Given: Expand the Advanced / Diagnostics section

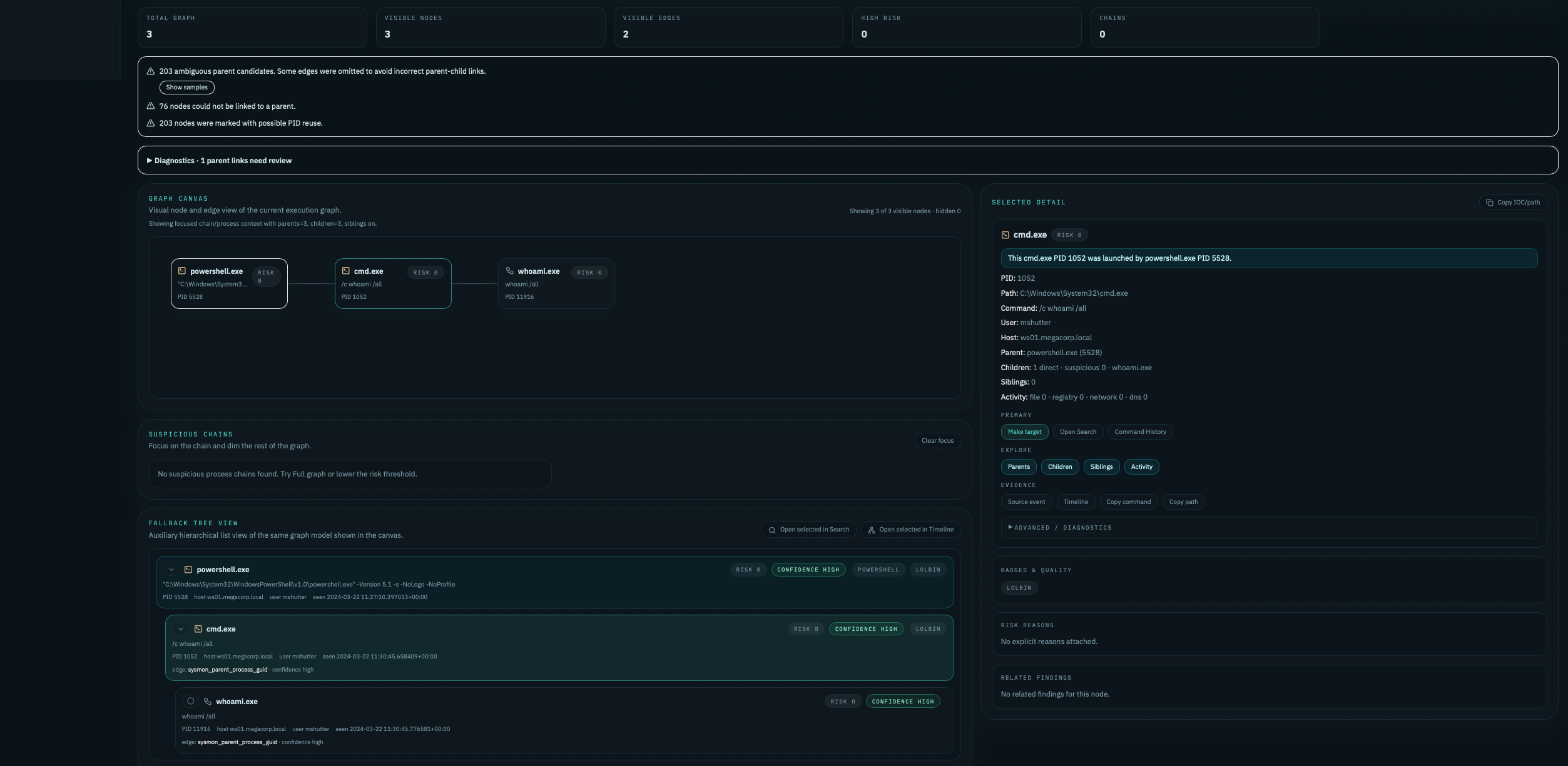Looking at the screenshot, I should (x=1269, y=528).
